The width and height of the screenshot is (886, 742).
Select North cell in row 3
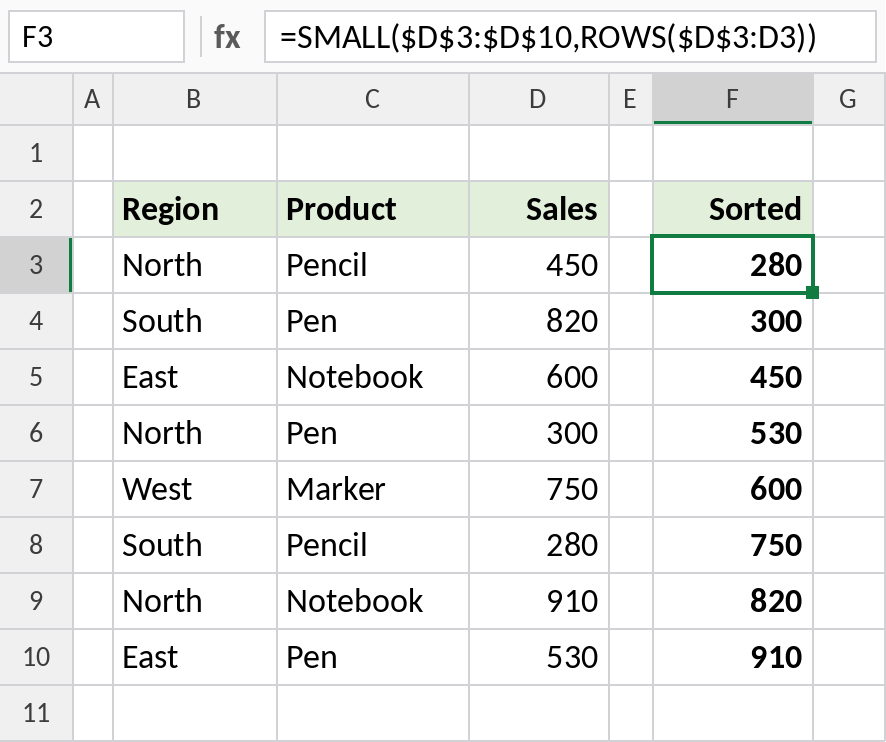coord(195,265)
